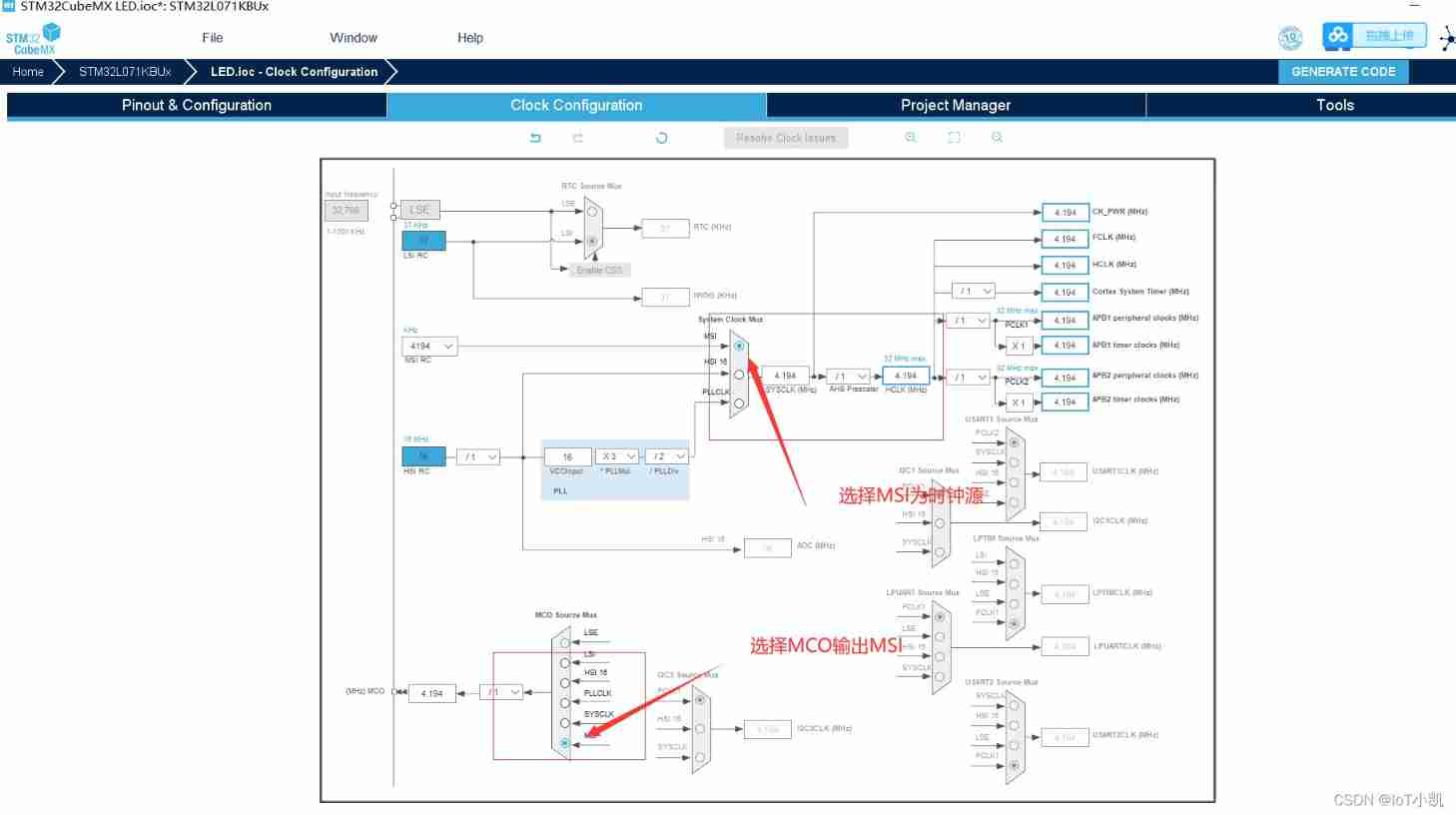Open the MSI RC 4194 frequency dropdown

pyautogui.click(x=429, y=346)
